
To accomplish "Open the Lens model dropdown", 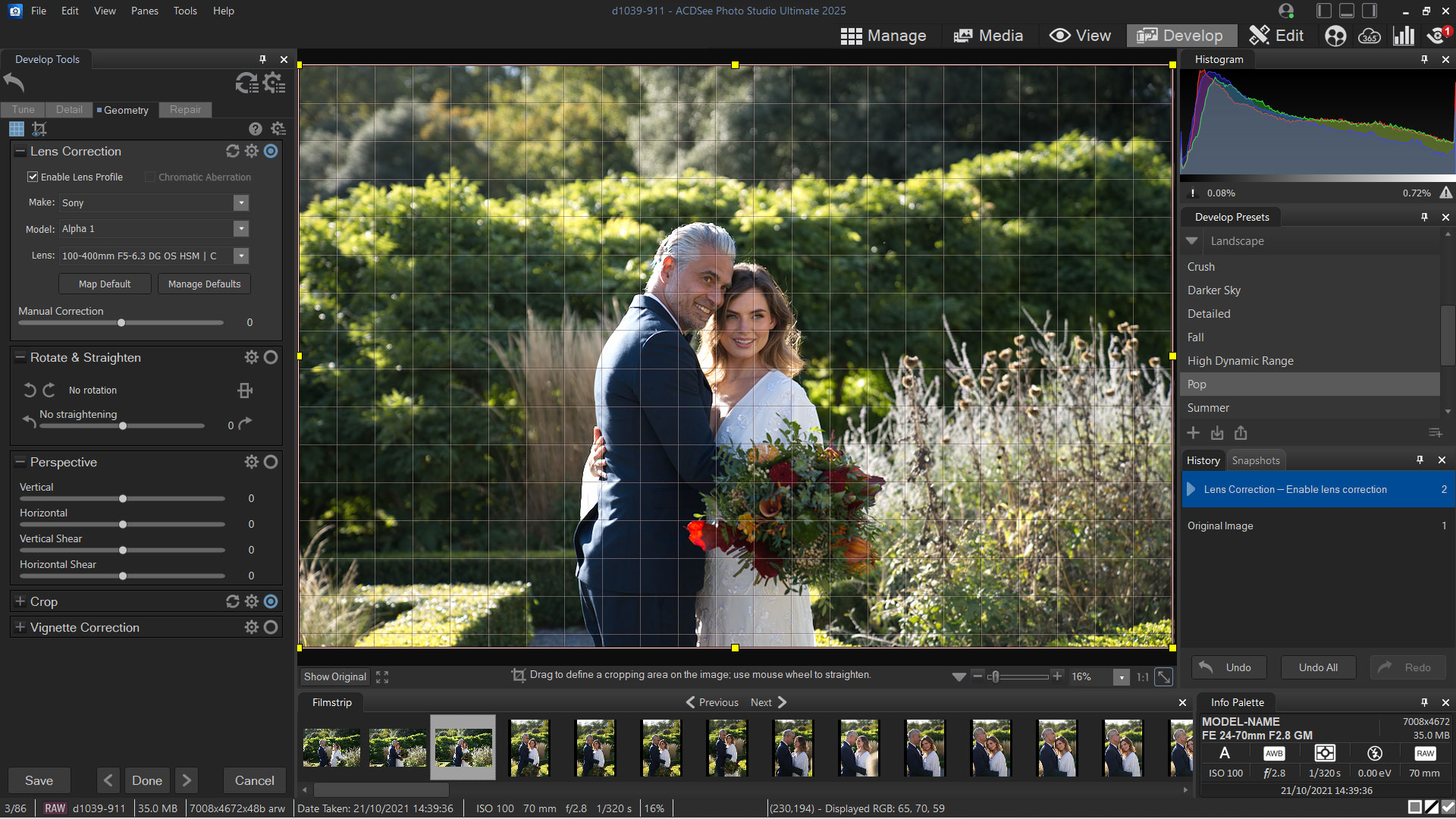I will [x=240, y=256].
